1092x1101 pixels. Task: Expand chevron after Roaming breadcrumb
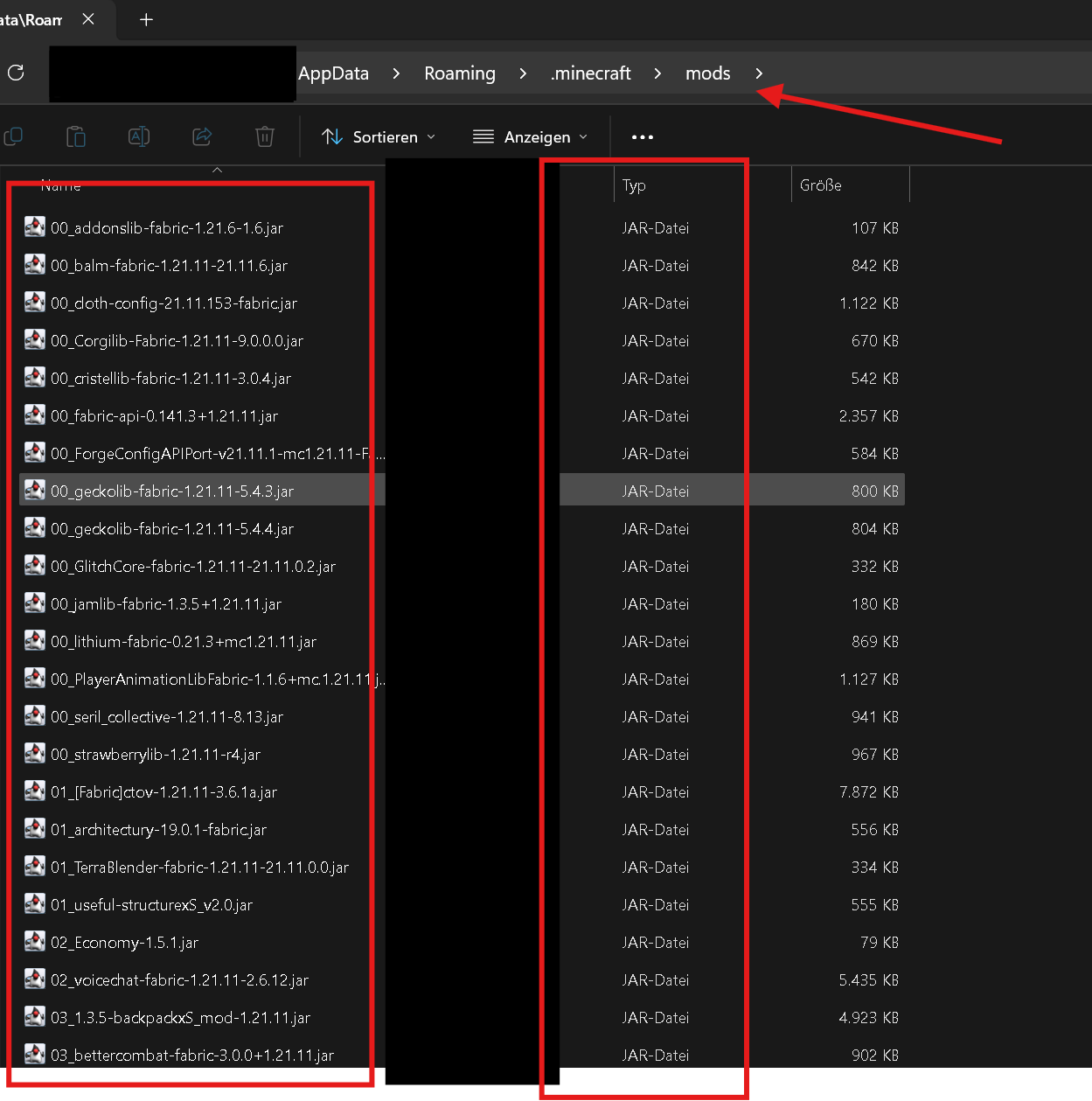pyautogui.click(x=523, y=73)
